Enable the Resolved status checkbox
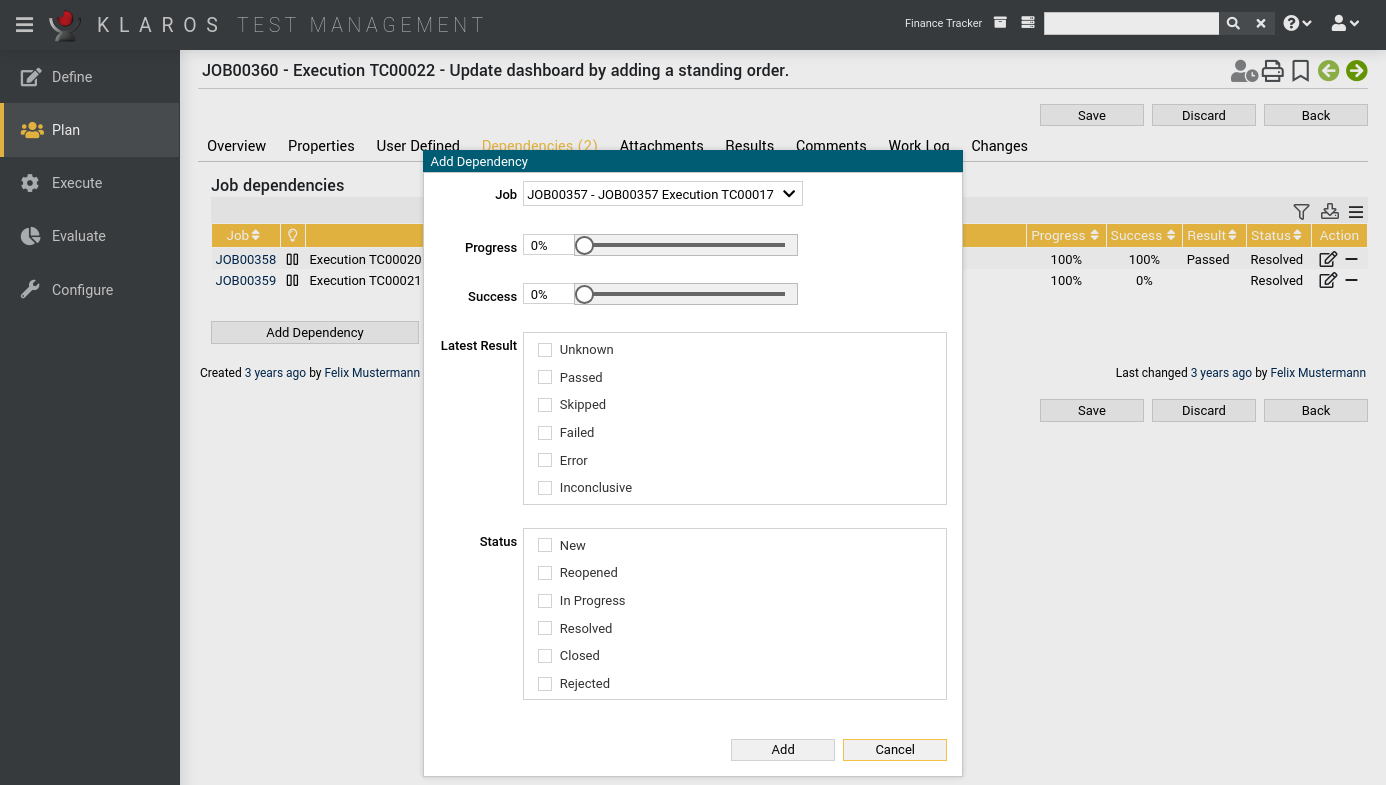This screenshot has height=785, width=1386. click(x=545, y=628)
